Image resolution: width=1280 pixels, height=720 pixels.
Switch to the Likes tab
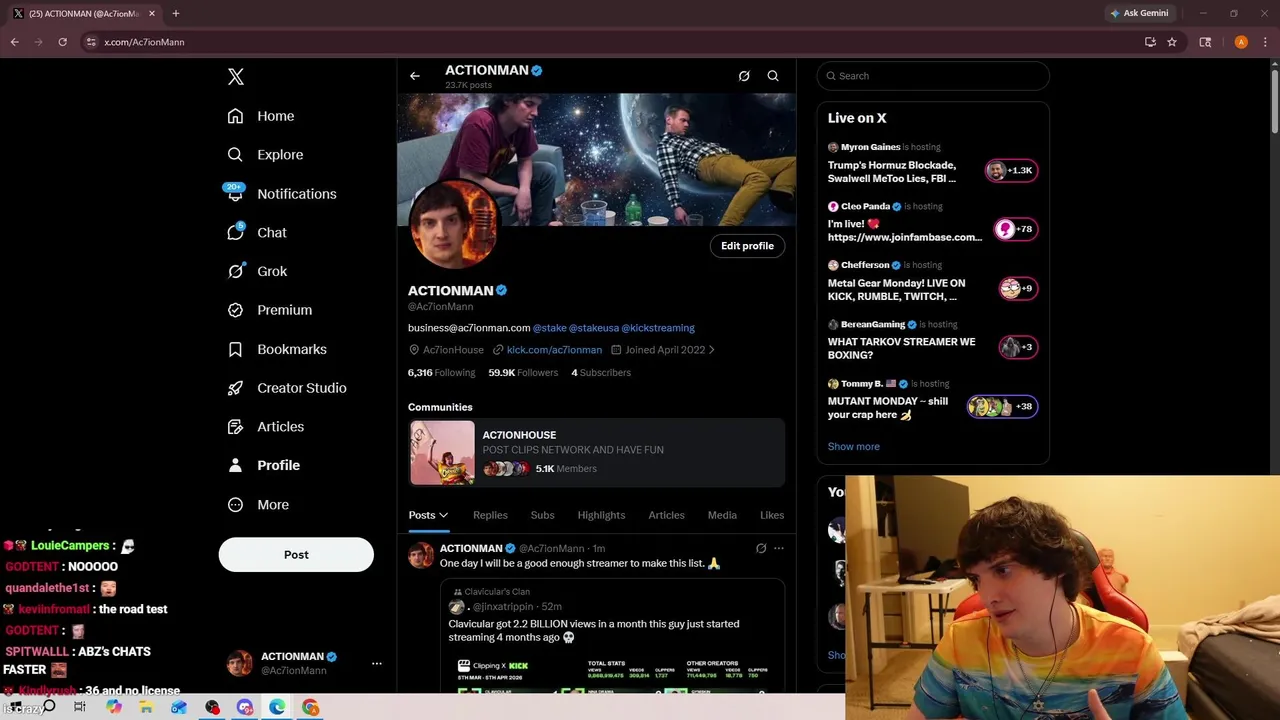pos(772,515)
